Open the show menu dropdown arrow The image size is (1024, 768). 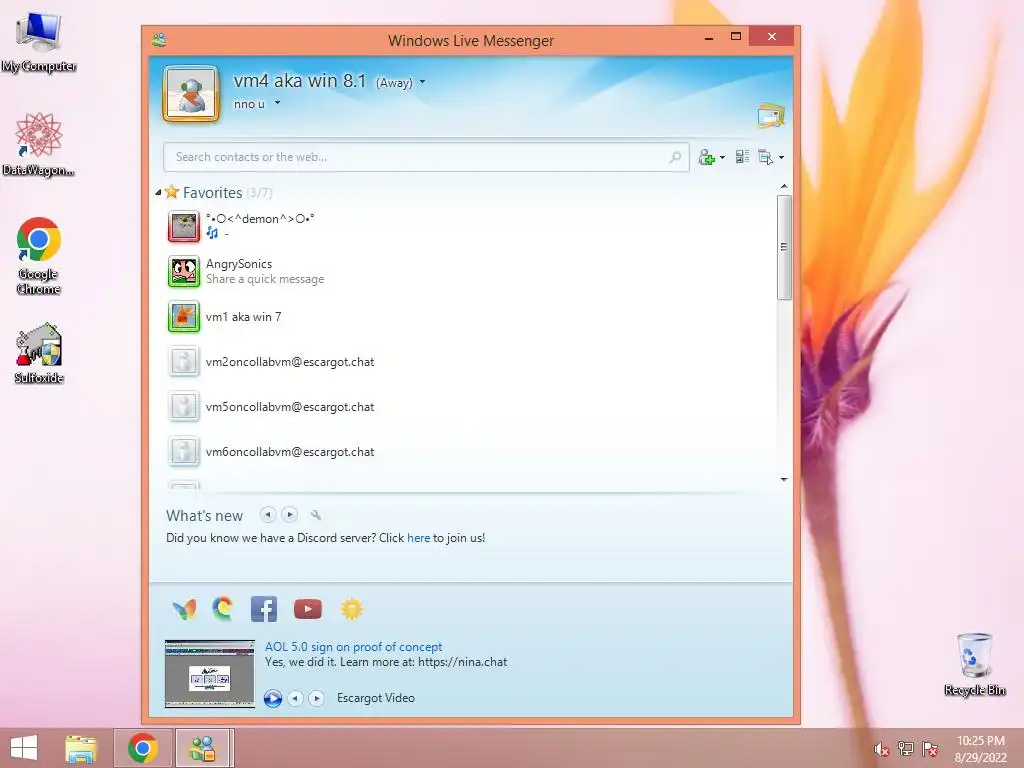[781, 158]
